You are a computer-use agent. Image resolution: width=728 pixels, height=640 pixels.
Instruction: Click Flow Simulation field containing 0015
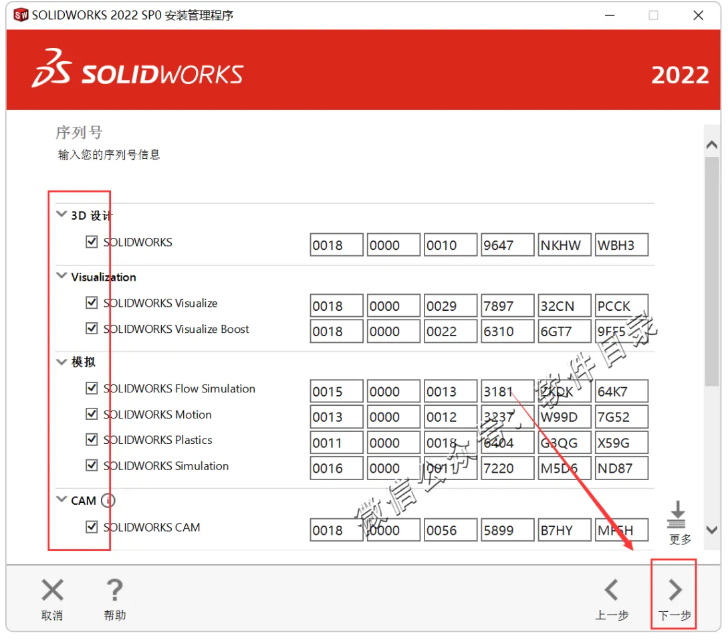(x=336, y=391)
